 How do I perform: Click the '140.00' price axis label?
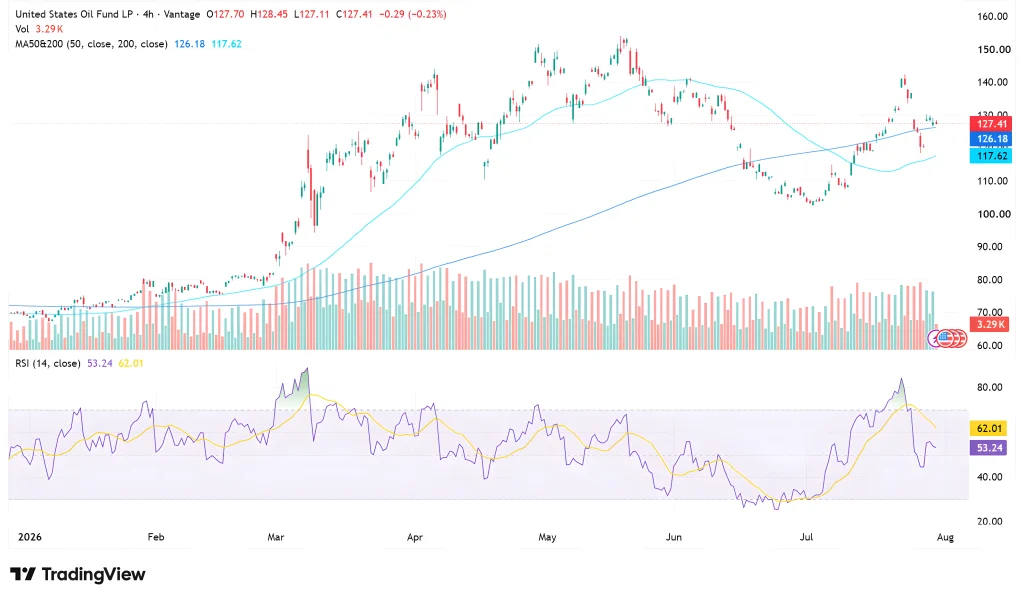993,82
